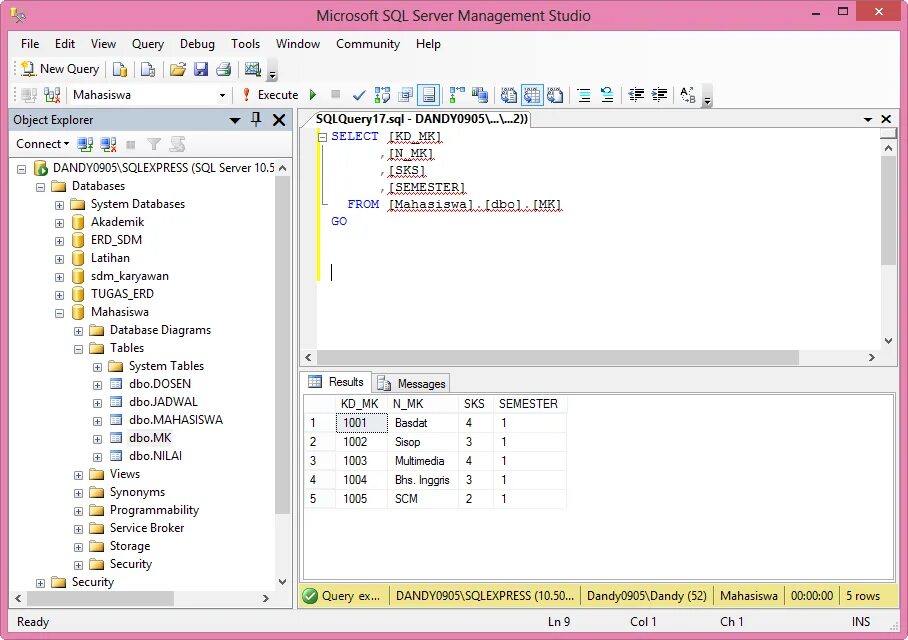
Task: Click the N_MK column header
Action: click(422, 404)
